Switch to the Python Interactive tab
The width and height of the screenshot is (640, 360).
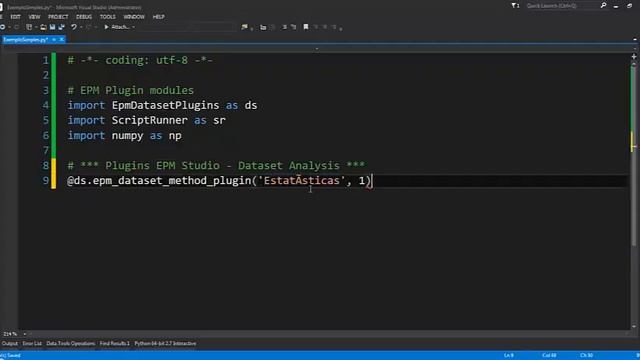[165, 344]
